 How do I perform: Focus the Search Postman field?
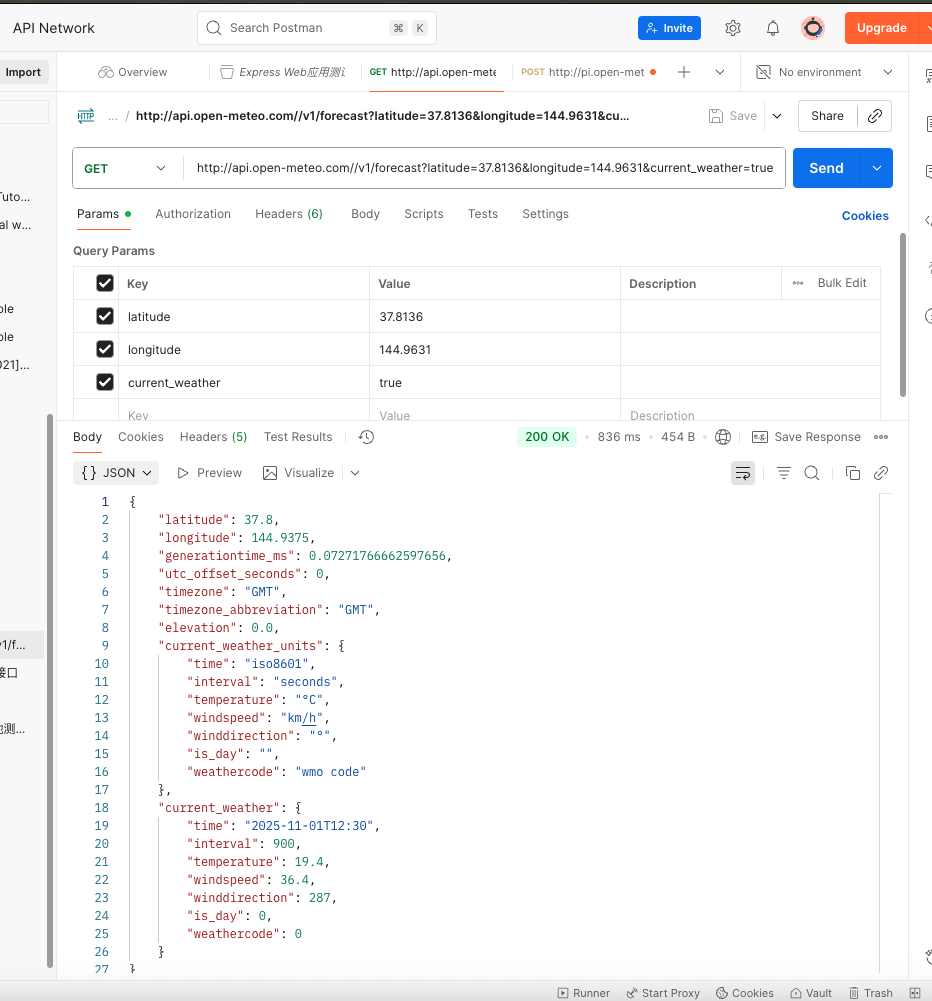pos(317,28)
